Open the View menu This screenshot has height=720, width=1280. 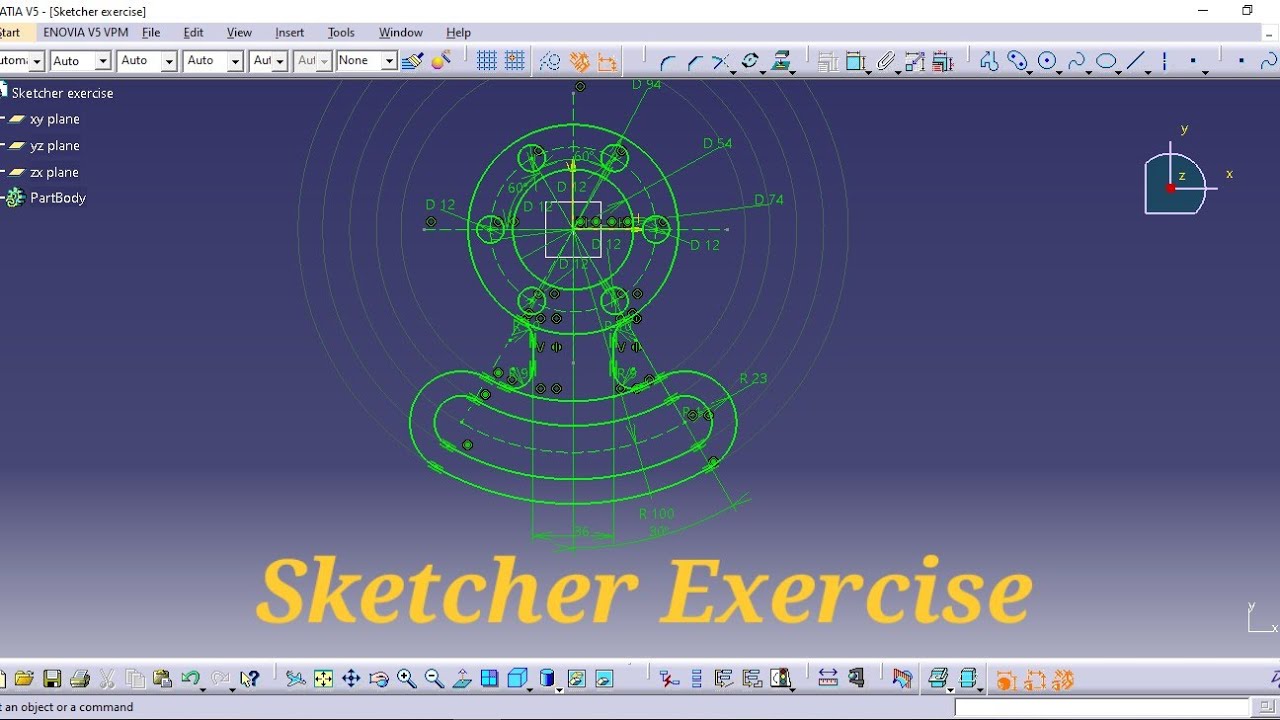[x=239, y=32]
